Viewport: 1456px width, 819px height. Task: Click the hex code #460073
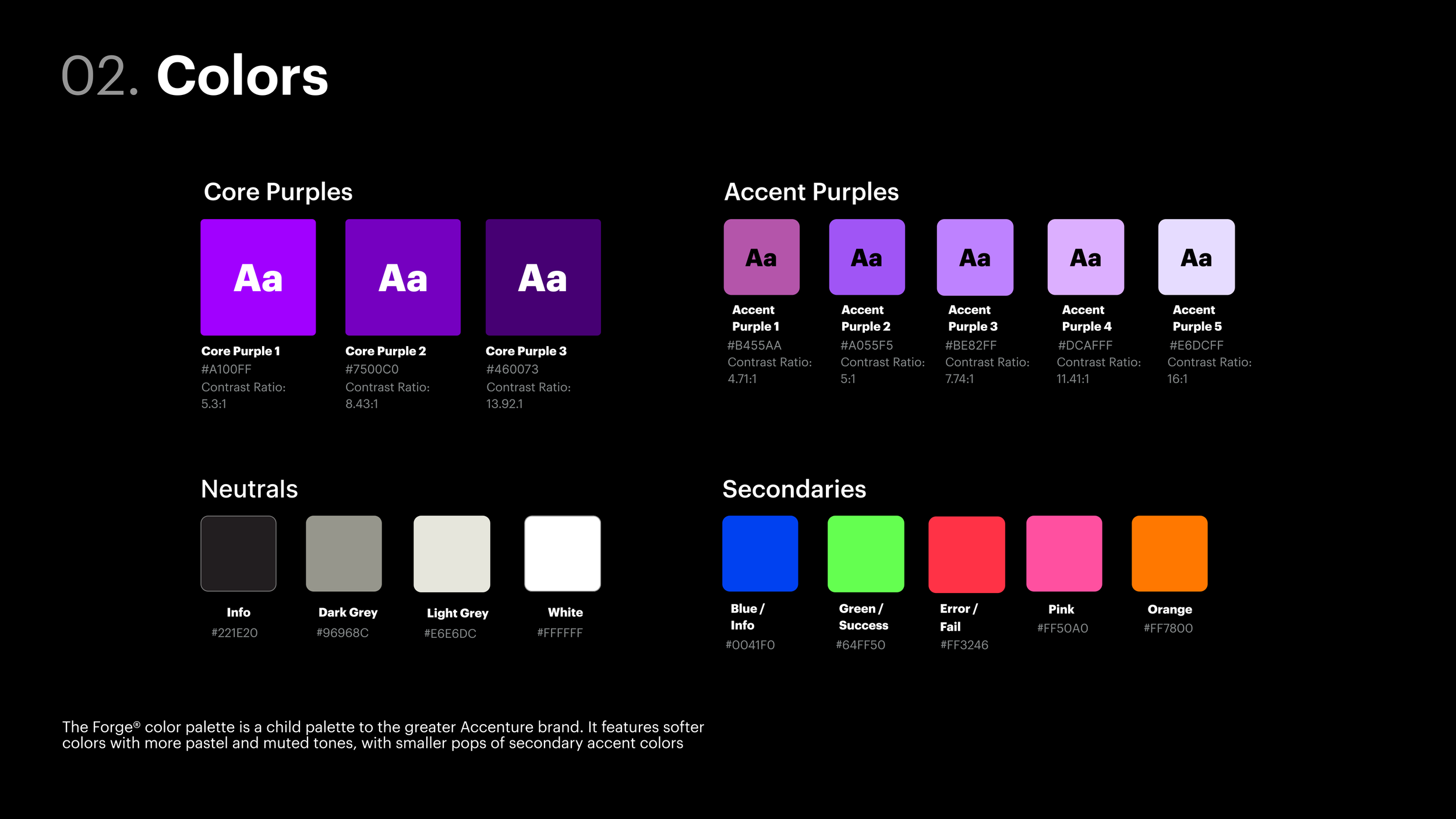pos(513,369)
